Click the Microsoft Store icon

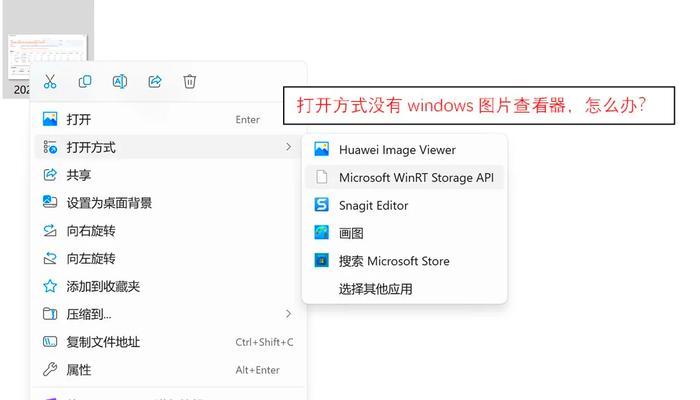point(321,260)
